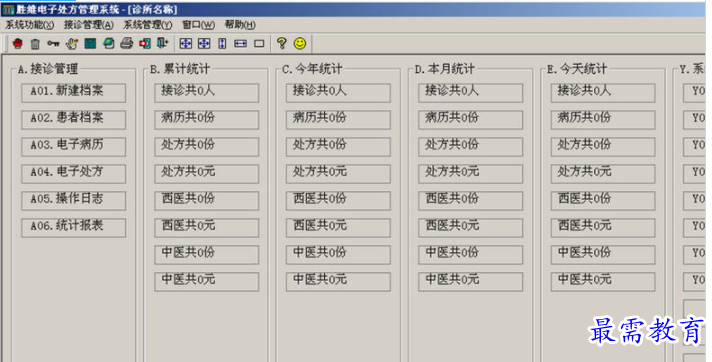
Task: Click the yellow smiley face toolbar icon
Action: 300,44
